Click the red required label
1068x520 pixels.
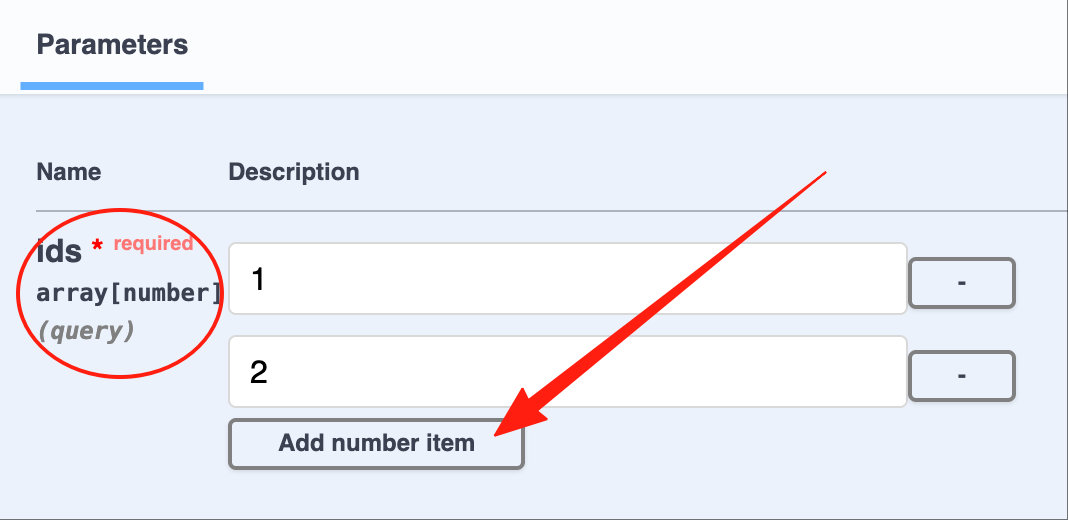pyautogui.click(x=153, y=243)
